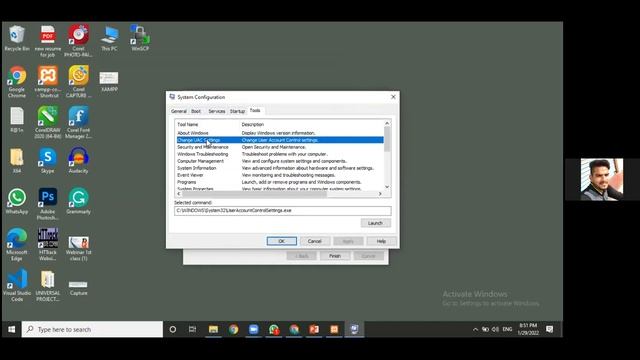The image size is (640, 360).
Task: Open the Corel CAPTURE desktop shortcut
Action: tap(78, 82)
